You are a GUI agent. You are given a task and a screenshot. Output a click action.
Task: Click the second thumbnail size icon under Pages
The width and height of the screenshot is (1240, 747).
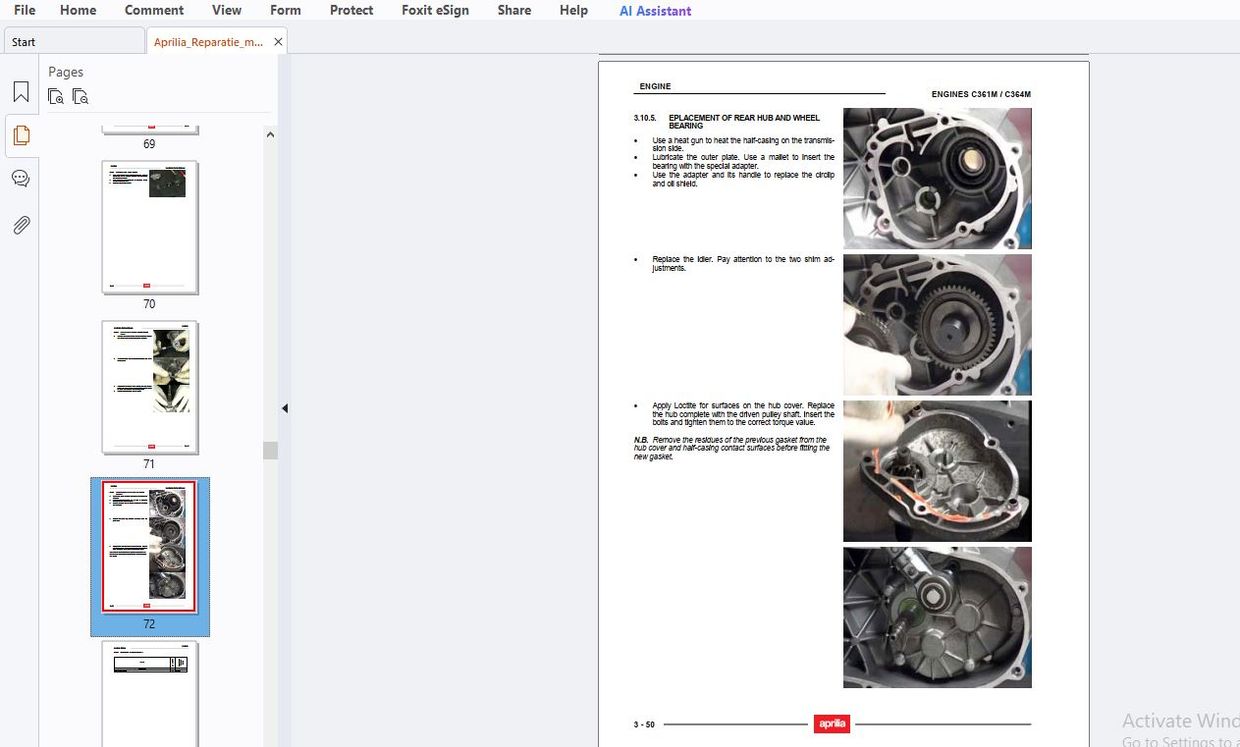click(80, 96)
